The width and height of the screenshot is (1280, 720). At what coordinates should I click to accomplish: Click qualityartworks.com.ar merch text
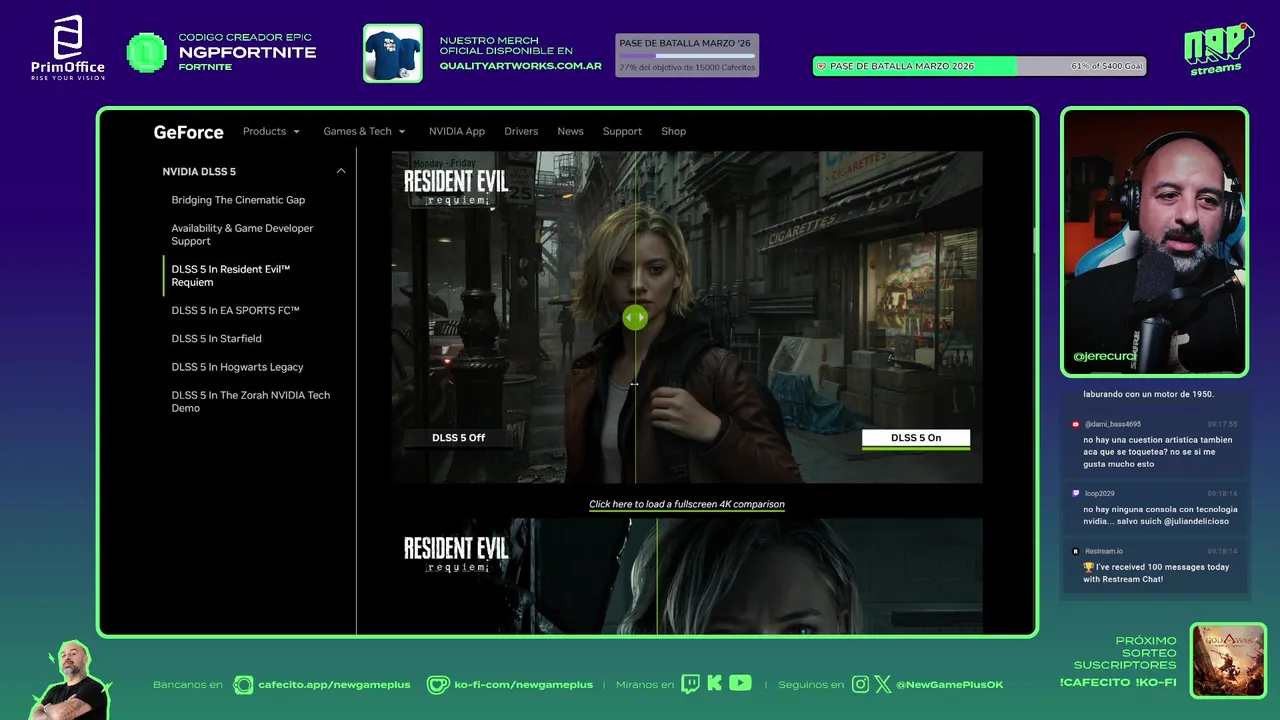pyautogui.click(x=520, y=66)
